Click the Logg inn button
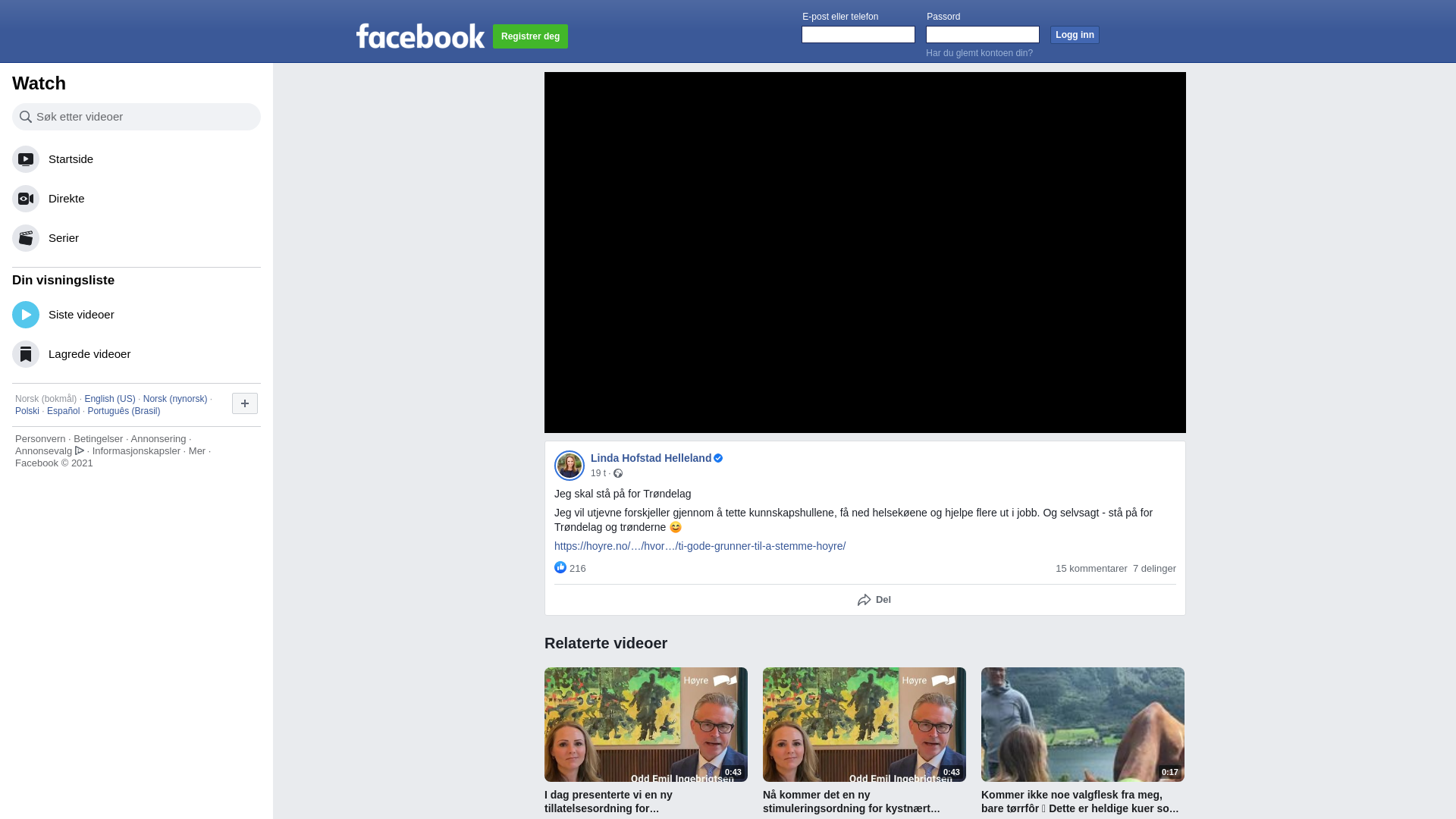This screenshot has width=1456, height=819. point(1075,35)
